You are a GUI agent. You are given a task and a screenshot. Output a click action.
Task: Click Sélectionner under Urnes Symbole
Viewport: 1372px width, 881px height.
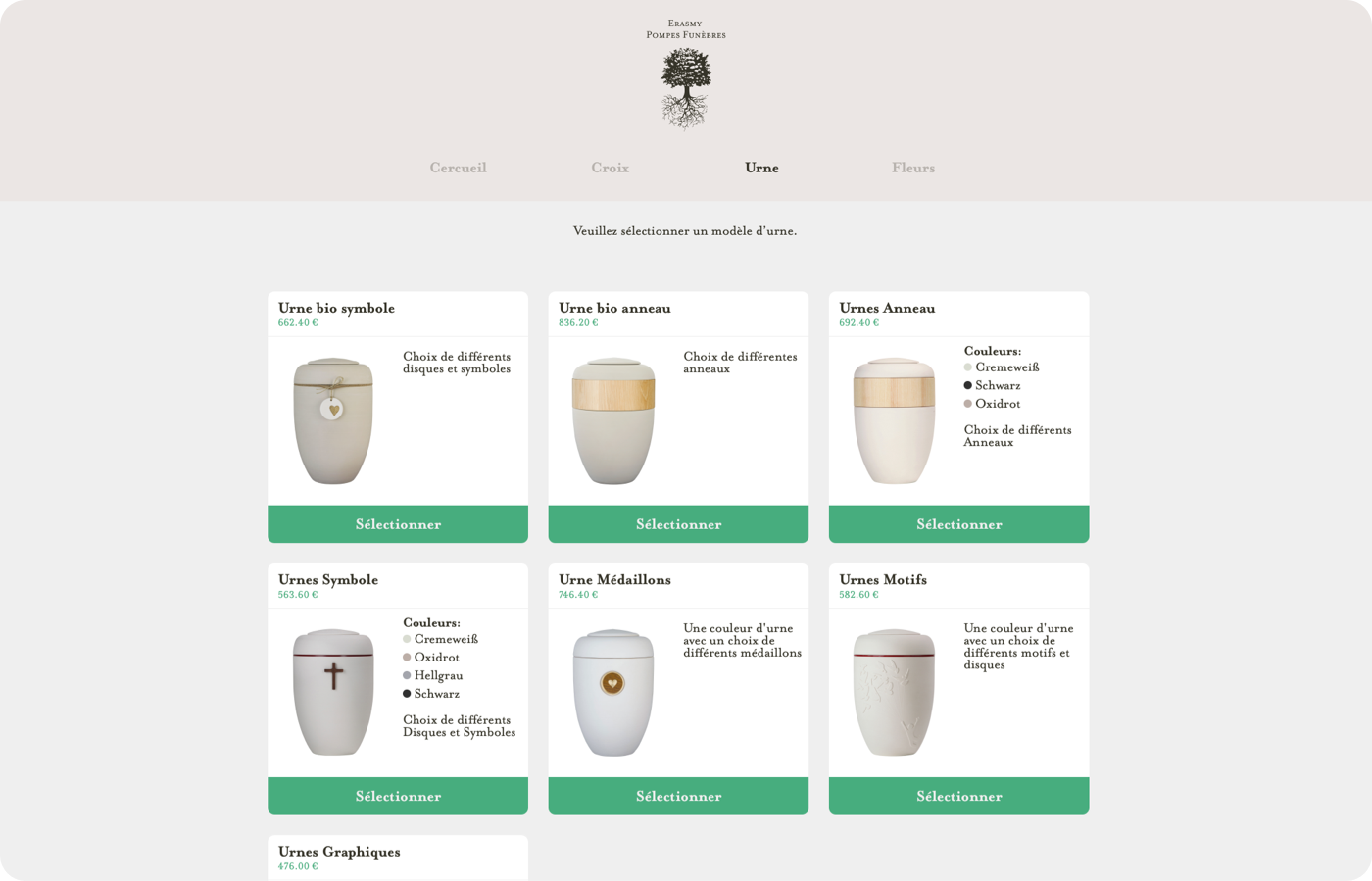[398, 796]
